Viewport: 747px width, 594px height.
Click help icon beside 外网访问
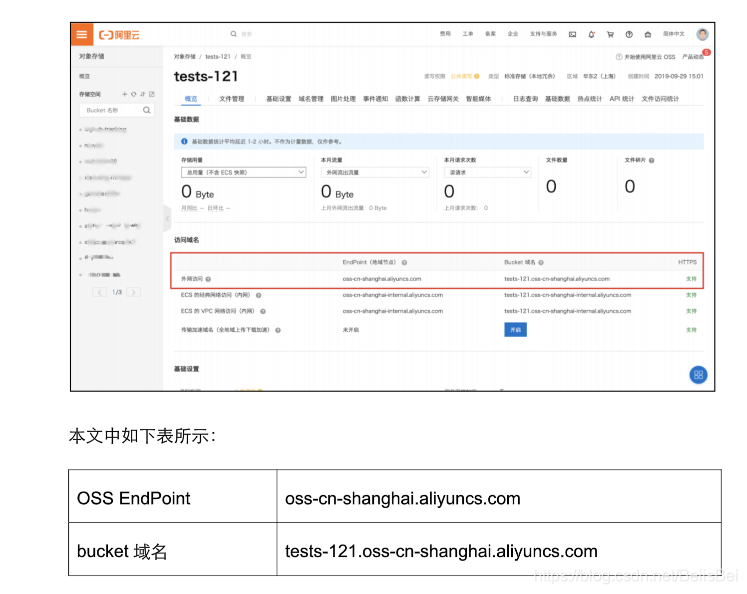pyautogui.click(x=208, y=279)
